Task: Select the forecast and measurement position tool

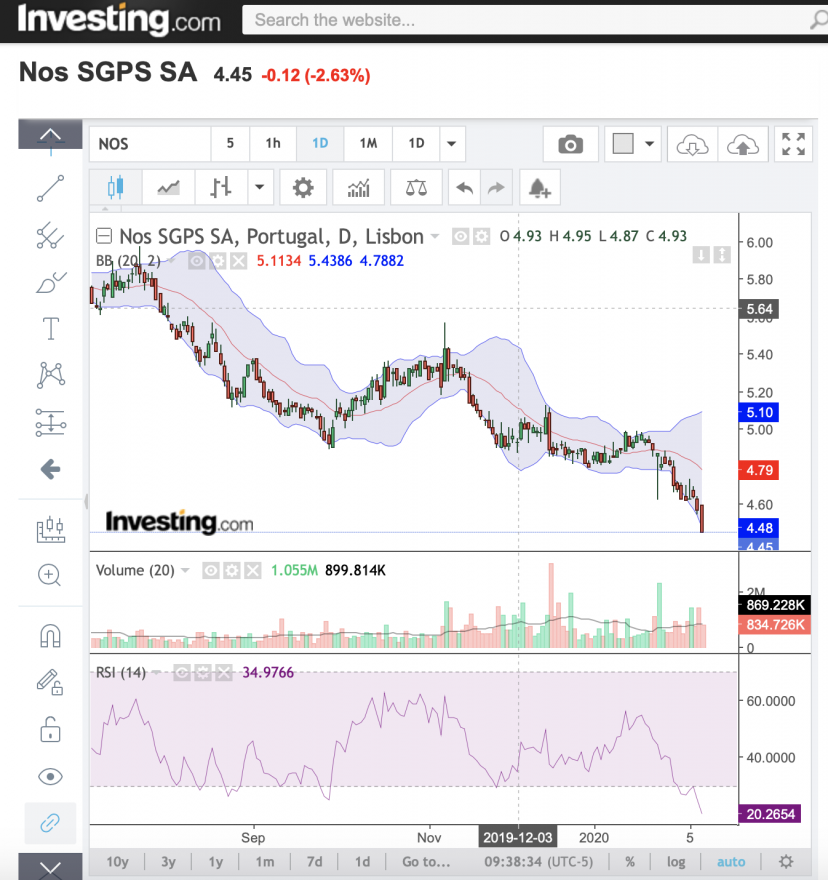Action: [x=51, y=422]
